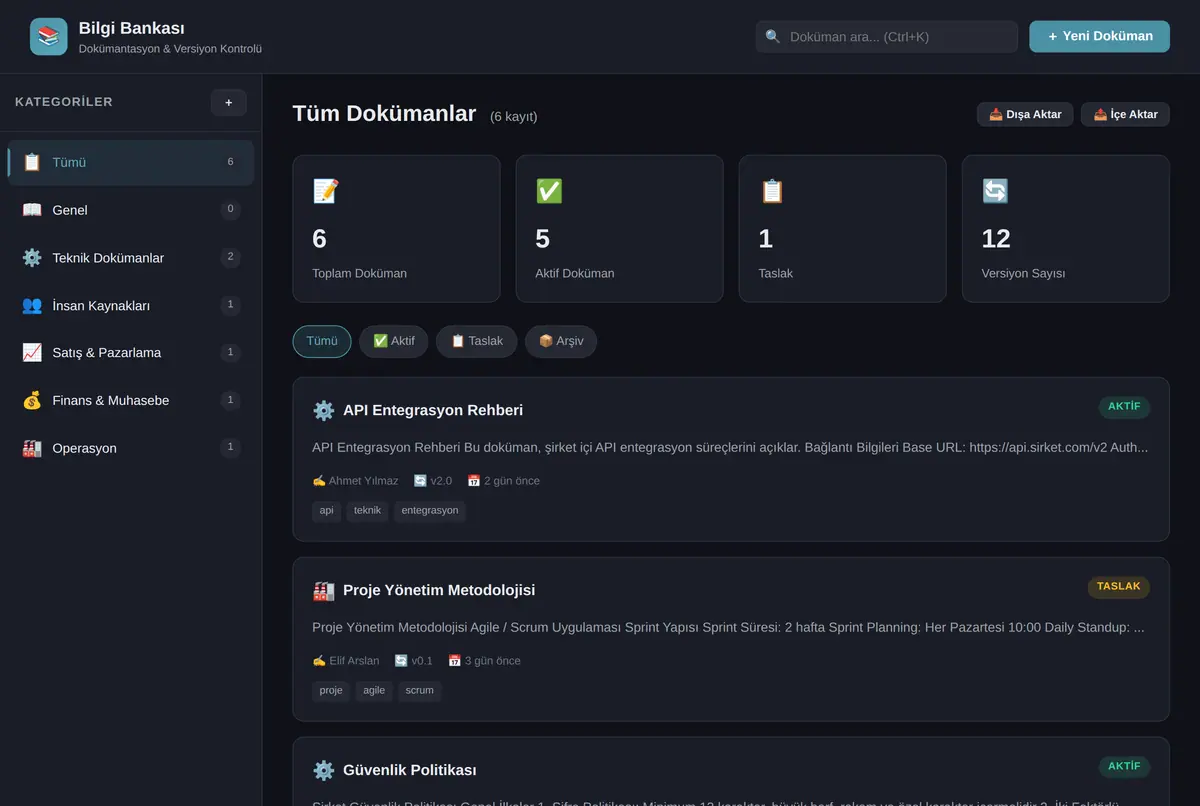Click the clipboard icon next to Tümü category
1200x806 pixels.
[x=32, y=162]
